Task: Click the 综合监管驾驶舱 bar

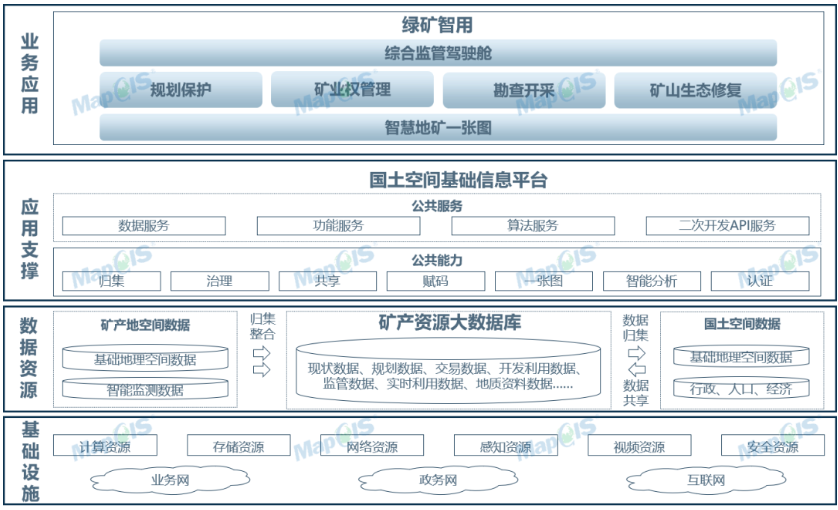Action: click(x=438, y=53)
